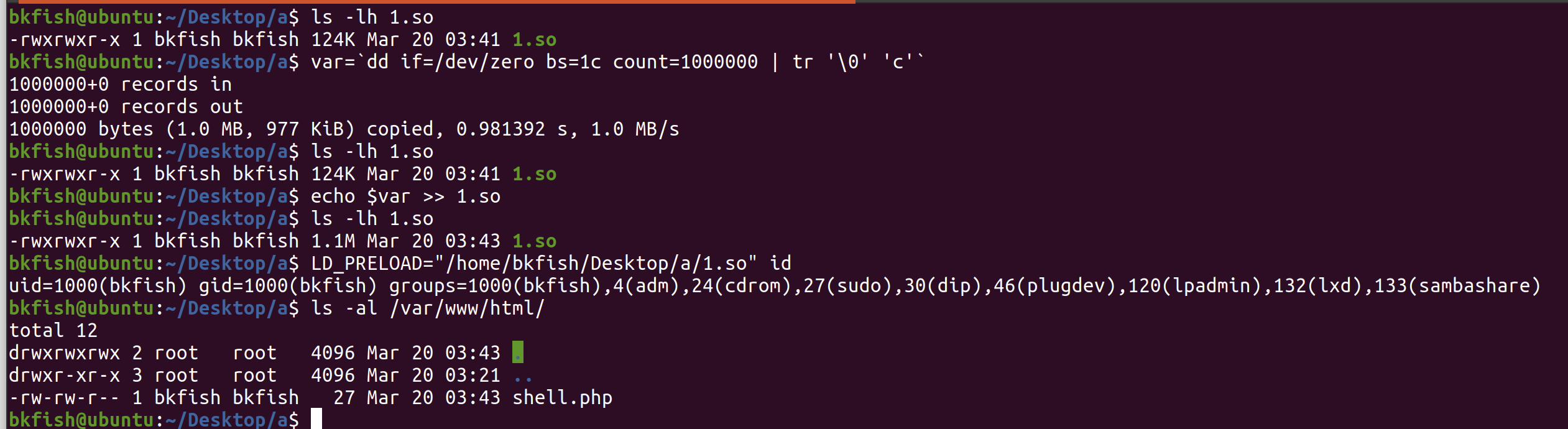
Task: Click the drwxrwxrwx permissions string
Action: coord(64,353)
